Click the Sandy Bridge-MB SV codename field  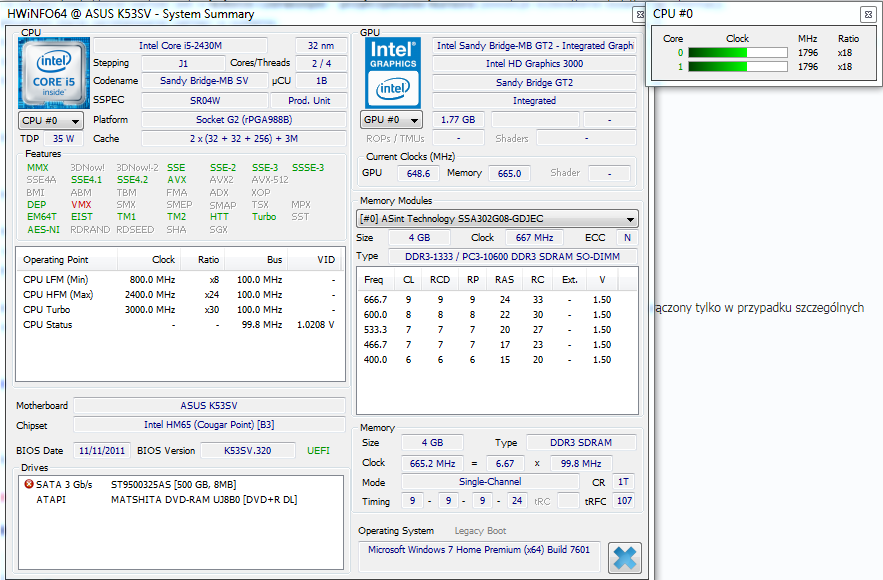coord(204,81)
